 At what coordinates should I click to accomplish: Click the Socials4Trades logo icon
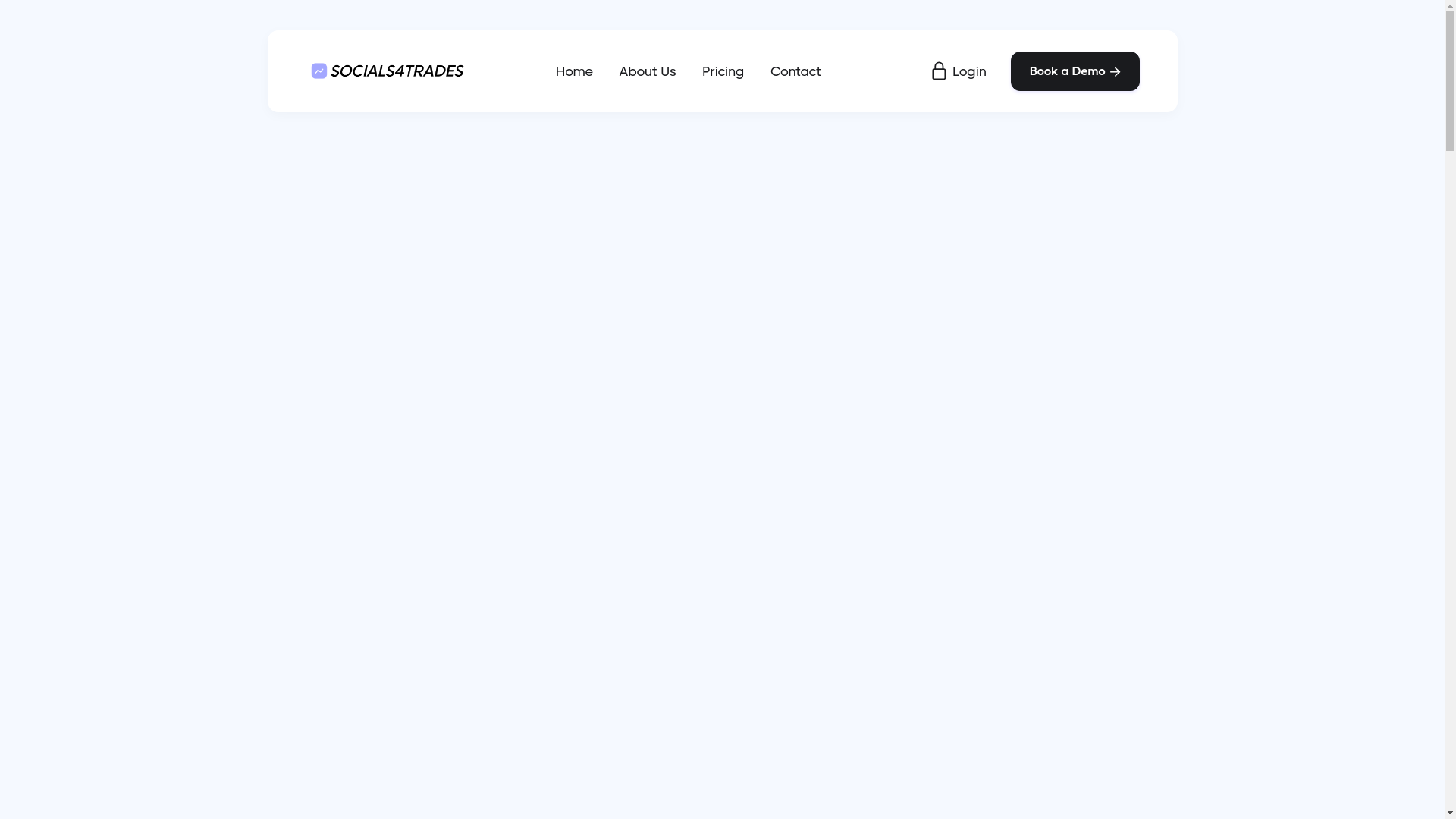coord(319,71)
